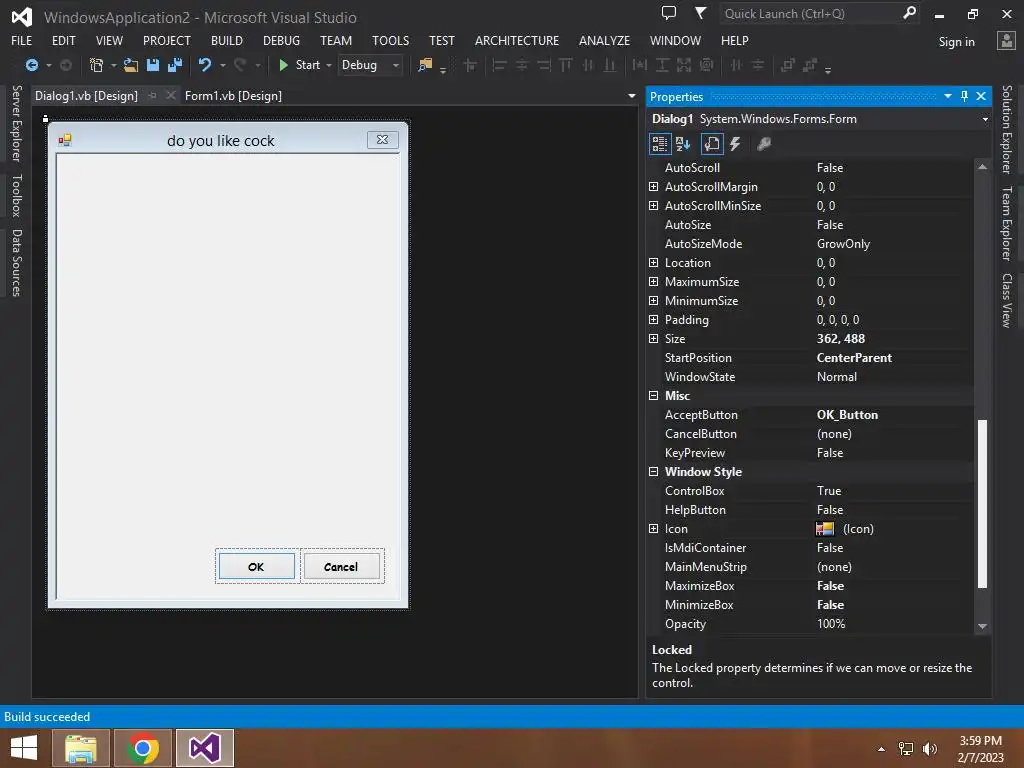Open the Start button dropdown arrow

pyautogui.click(x=328, y=65)
